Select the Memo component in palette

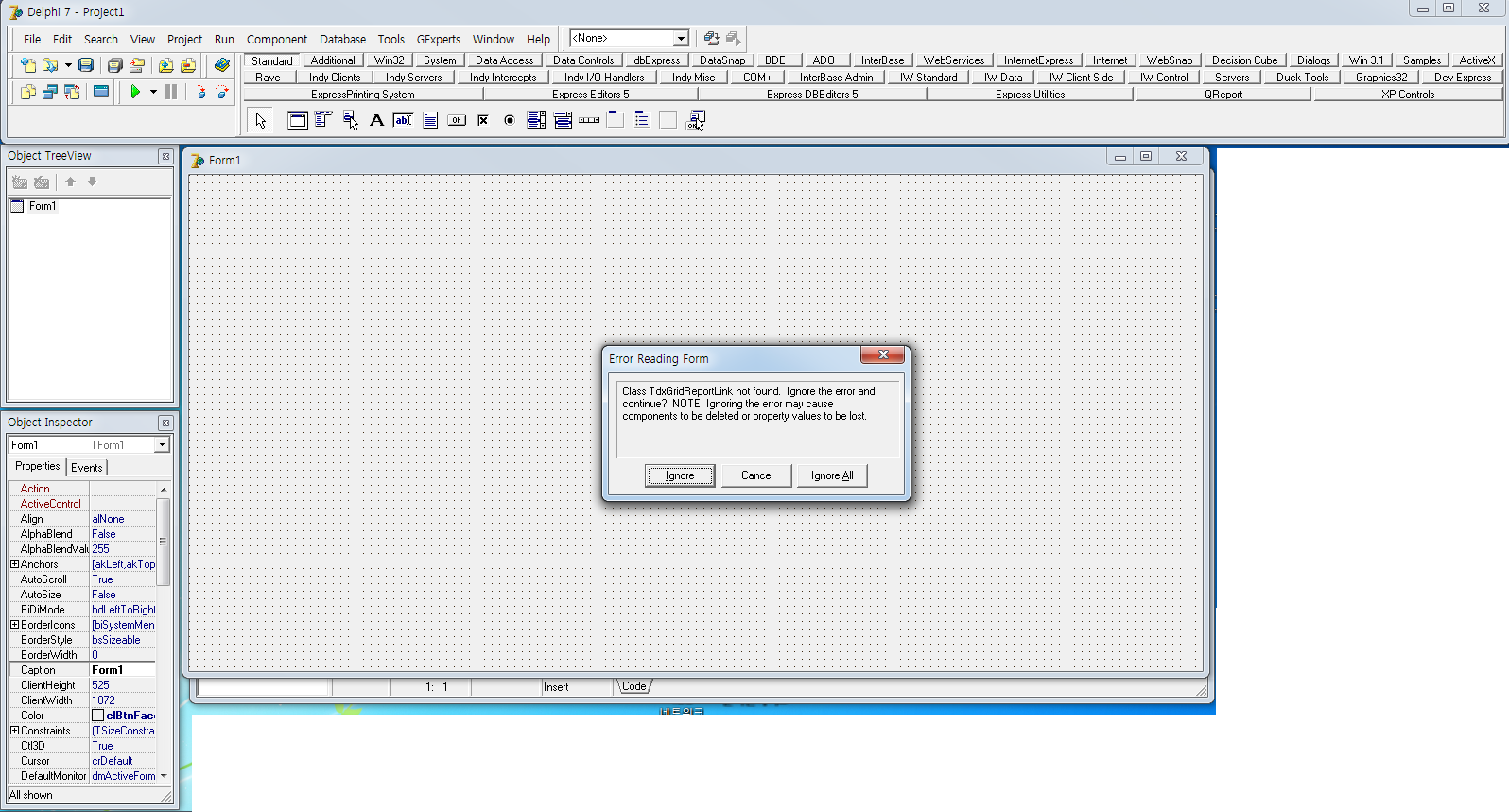(430, 120)
